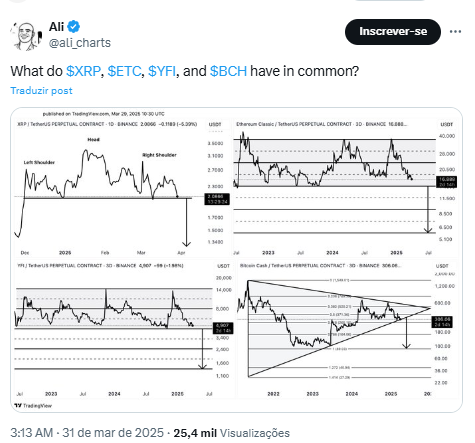This screenshot has height=443, width=475.
Task: Click the Ali display name
Action: (x=56, y=26)
